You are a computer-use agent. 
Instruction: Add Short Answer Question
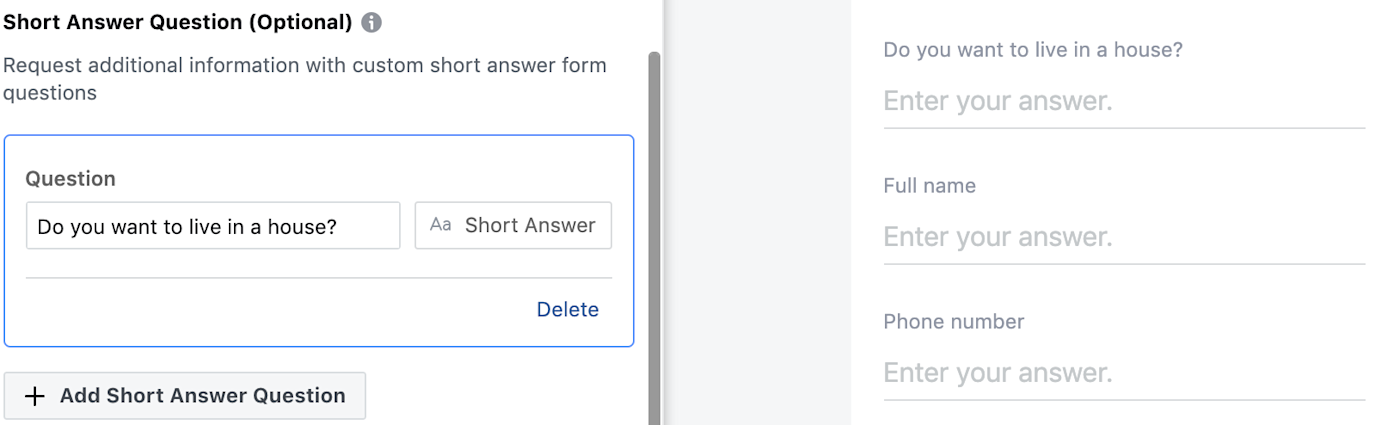click(x=185, y=396)
